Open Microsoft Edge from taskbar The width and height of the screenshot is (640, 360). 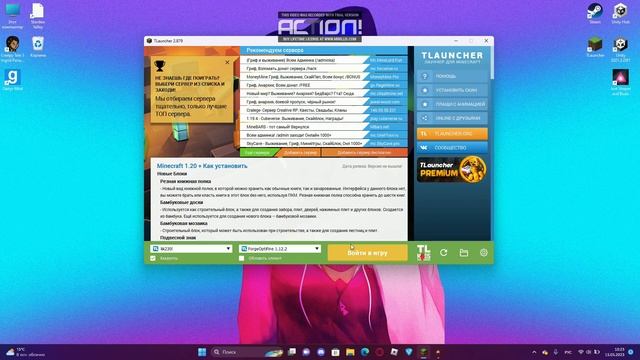point(365,352)
